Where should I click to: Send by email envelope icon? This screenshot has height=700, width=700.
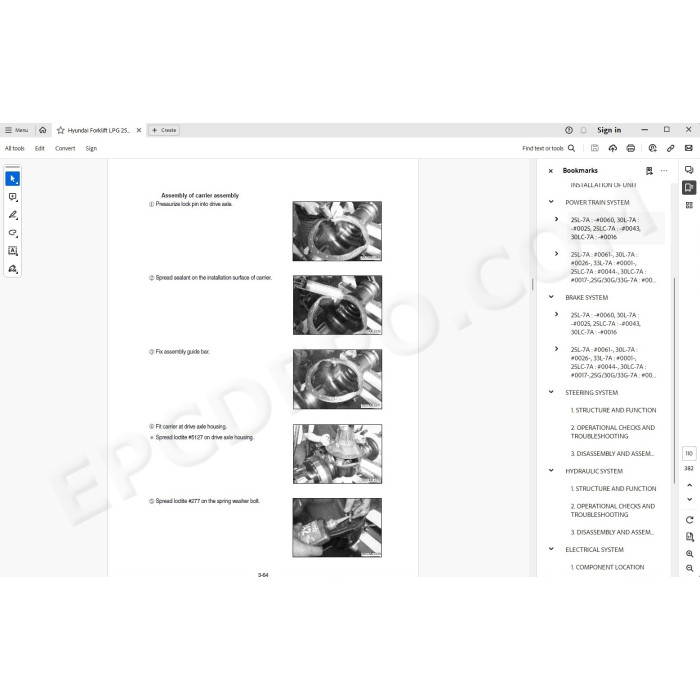[x=689, y=148]
